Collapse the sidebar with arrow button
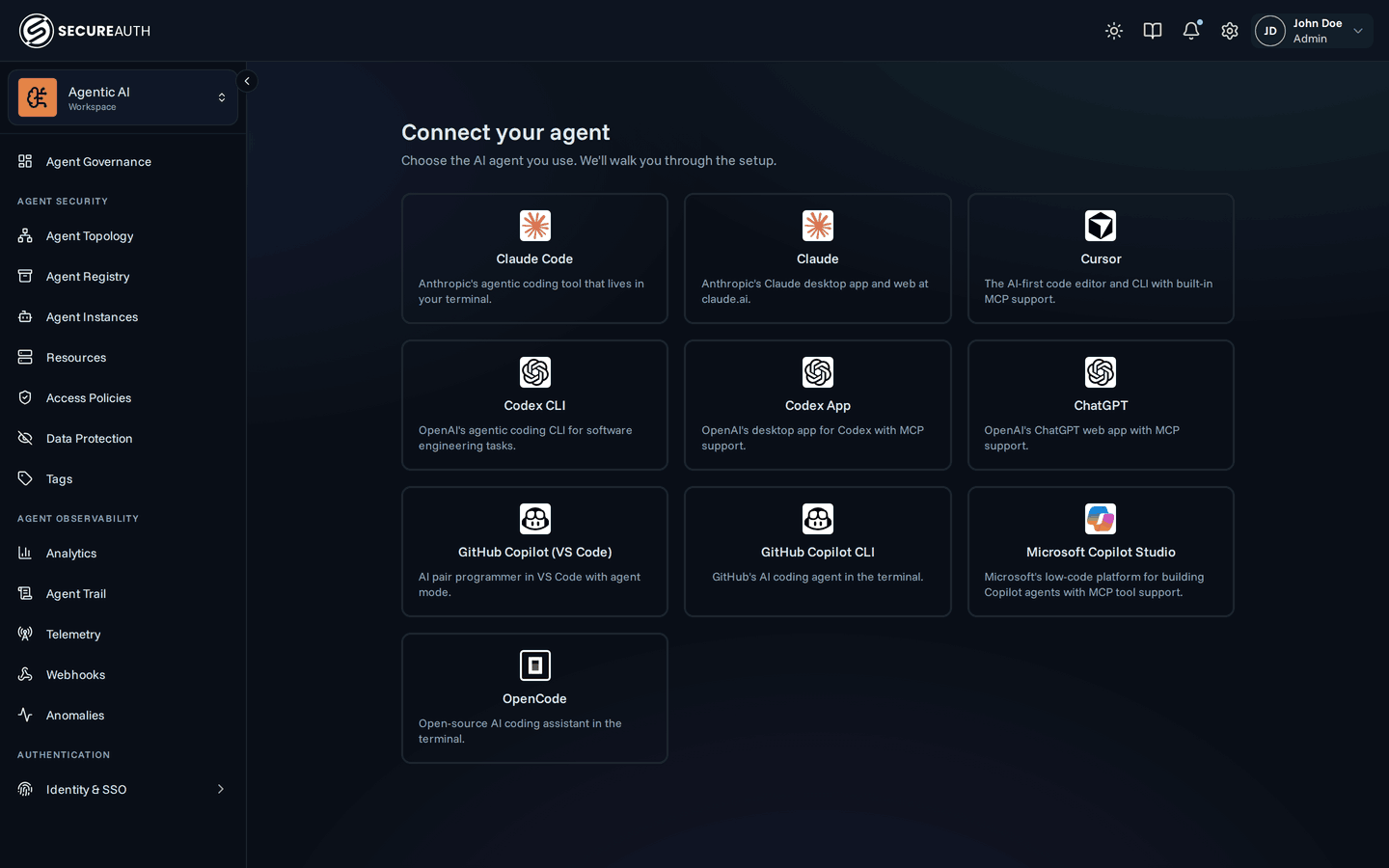This screenshot has width=1389, height=868. [x=247, y=81]
